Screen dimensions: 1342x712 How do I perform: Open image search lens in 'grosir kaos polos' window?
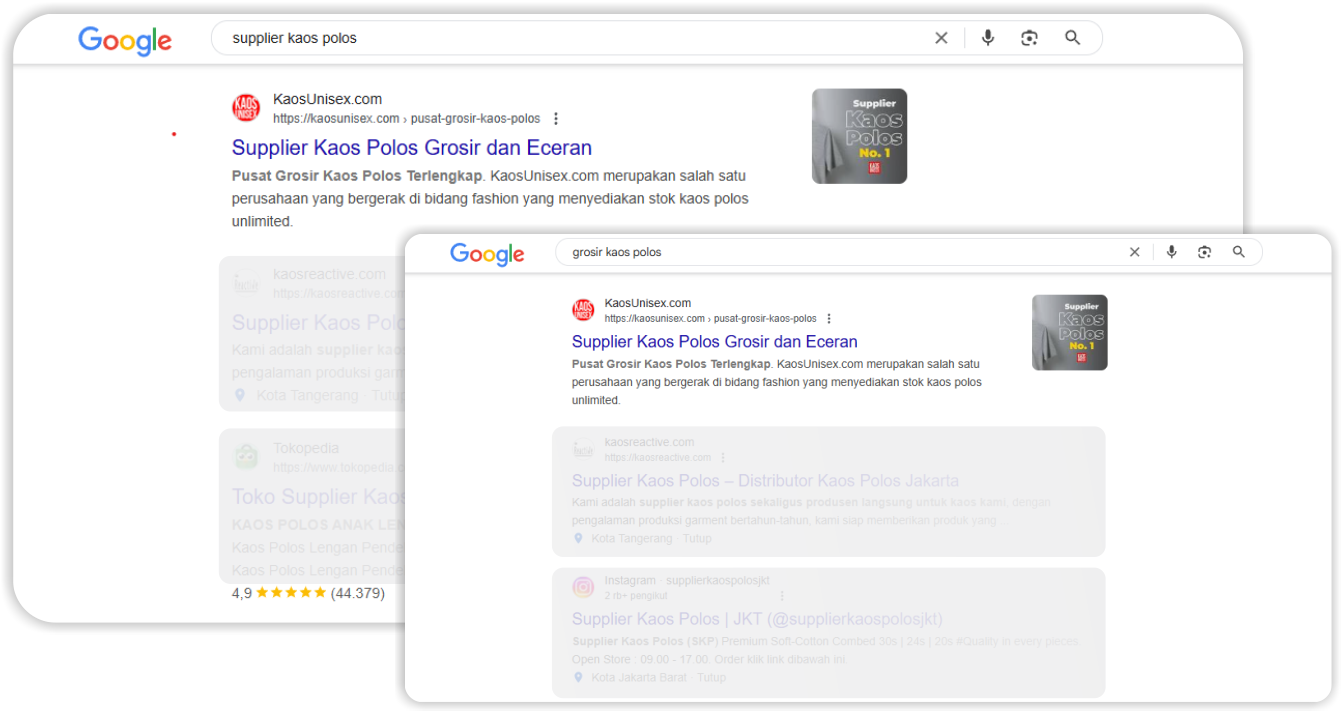(x=1204, y=252)
